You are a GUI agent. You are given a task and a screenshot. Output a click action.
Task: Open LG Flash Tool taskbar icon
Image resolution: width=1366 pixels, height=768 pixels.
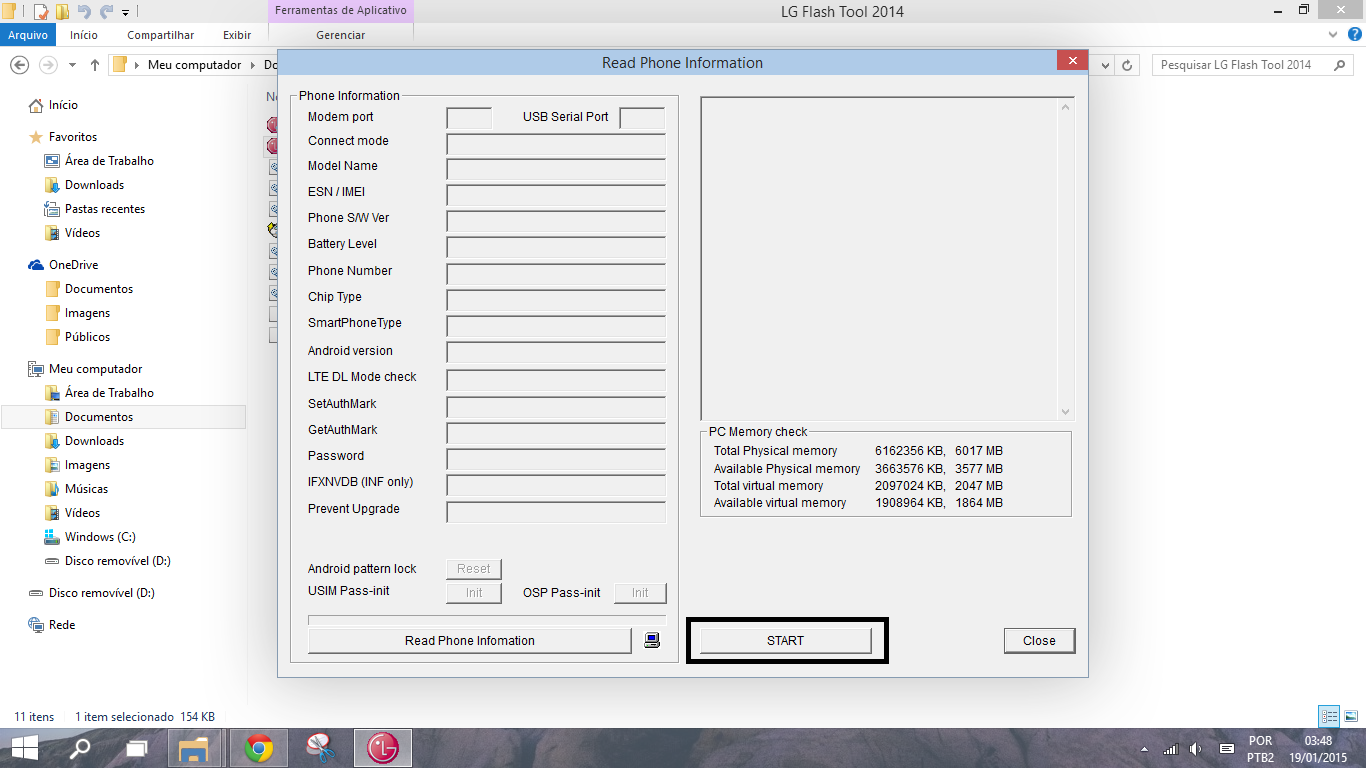tap(383, 748)
